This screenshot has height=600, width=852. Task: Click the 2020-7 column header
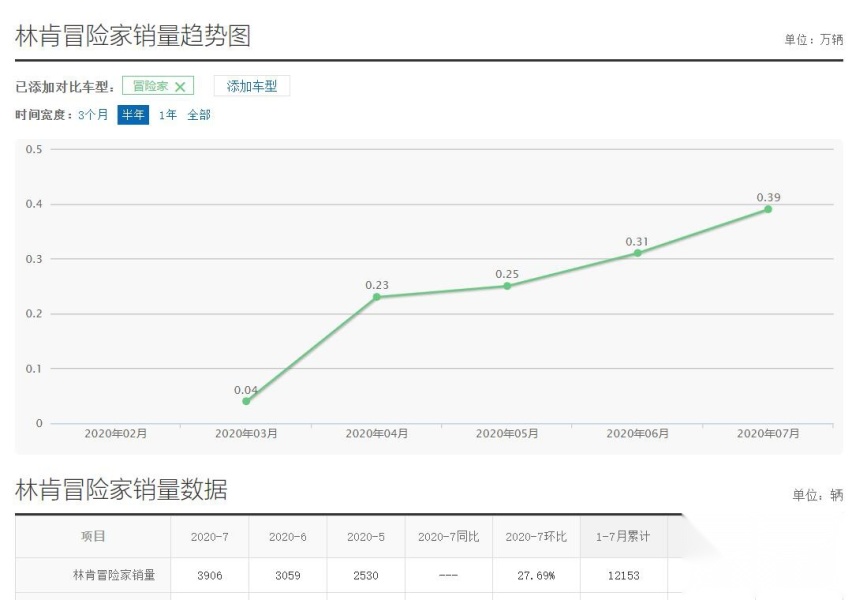point(210,537)
